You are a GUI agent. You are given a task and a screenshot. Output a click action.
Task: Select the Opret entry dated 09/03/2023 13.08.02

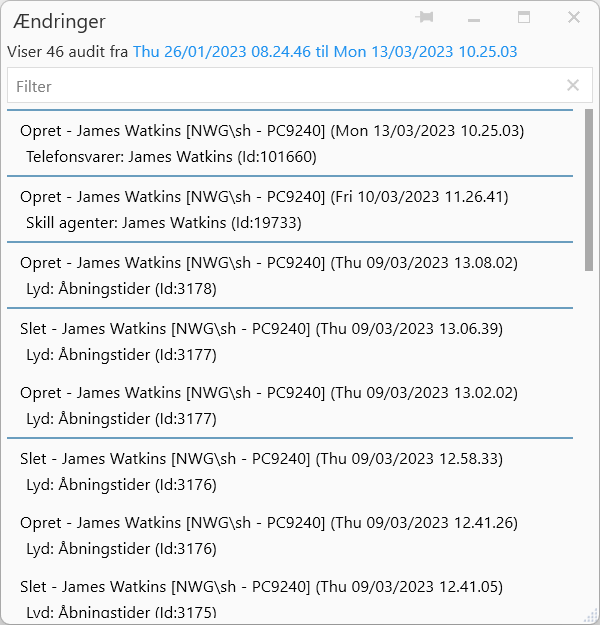click(x=269, y=263)
